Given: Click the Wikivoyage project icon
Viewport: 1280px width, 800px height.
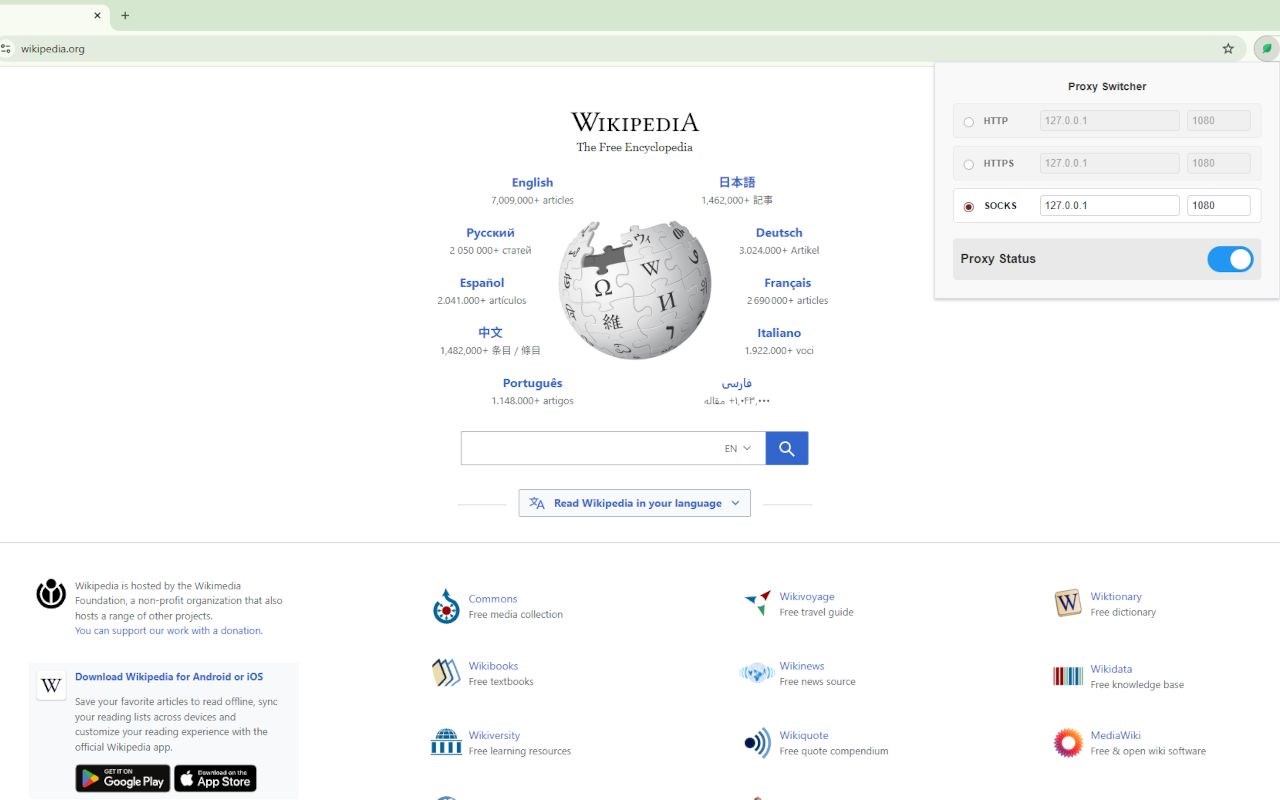Looking at the screenshot, I should click(758, 603).
